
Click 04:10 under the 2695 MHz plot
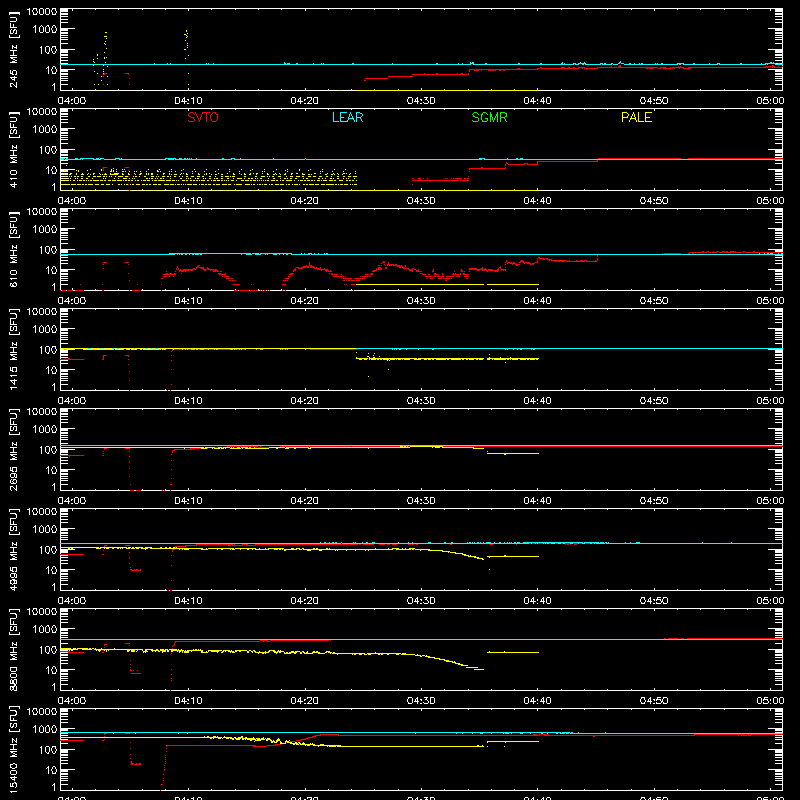click(x=188, y=501)
